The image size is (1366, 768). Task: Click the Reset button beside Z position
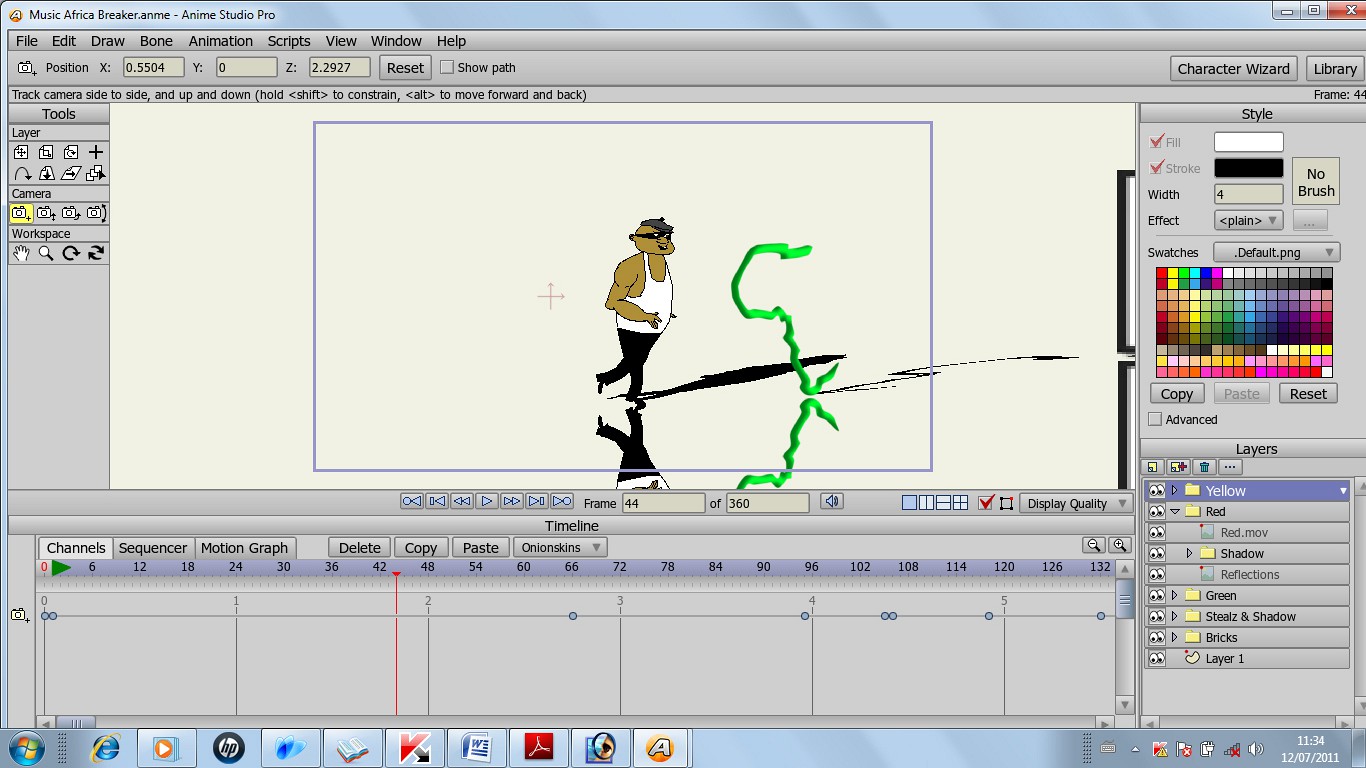pyautogui.click(x=405, y=68)
